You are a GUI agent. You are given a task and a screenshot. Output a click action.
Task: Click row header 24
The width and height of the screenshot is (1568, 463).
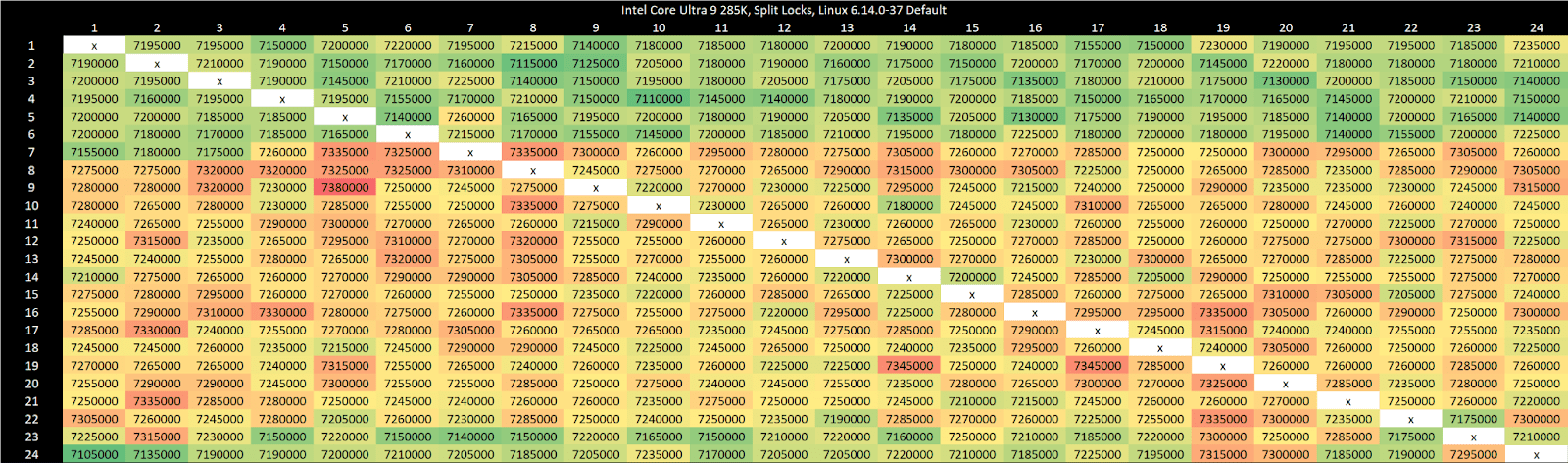click(31, 454)
